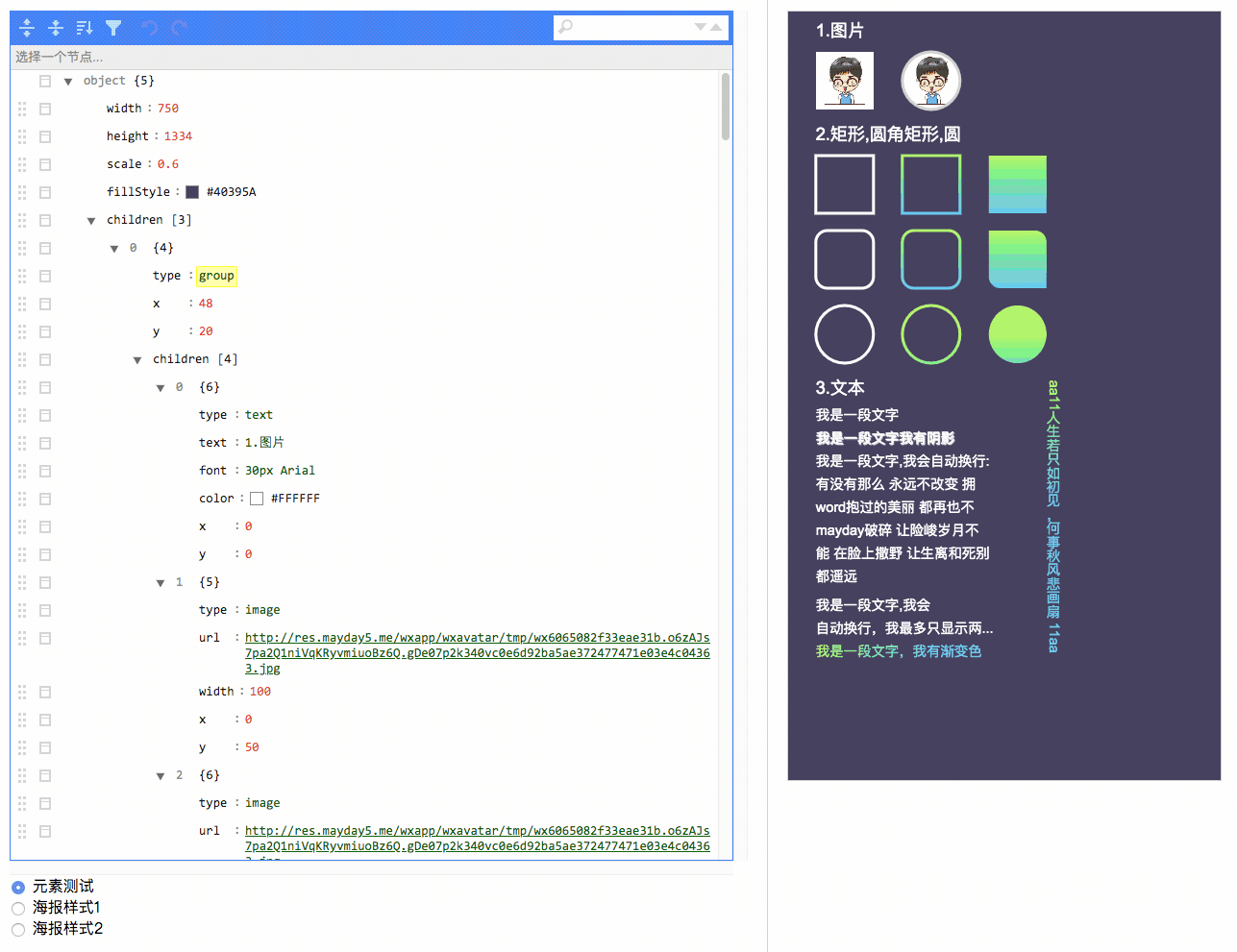Grab drag handle of the children [3] row
1237x952 pixels.
[22, 220]
